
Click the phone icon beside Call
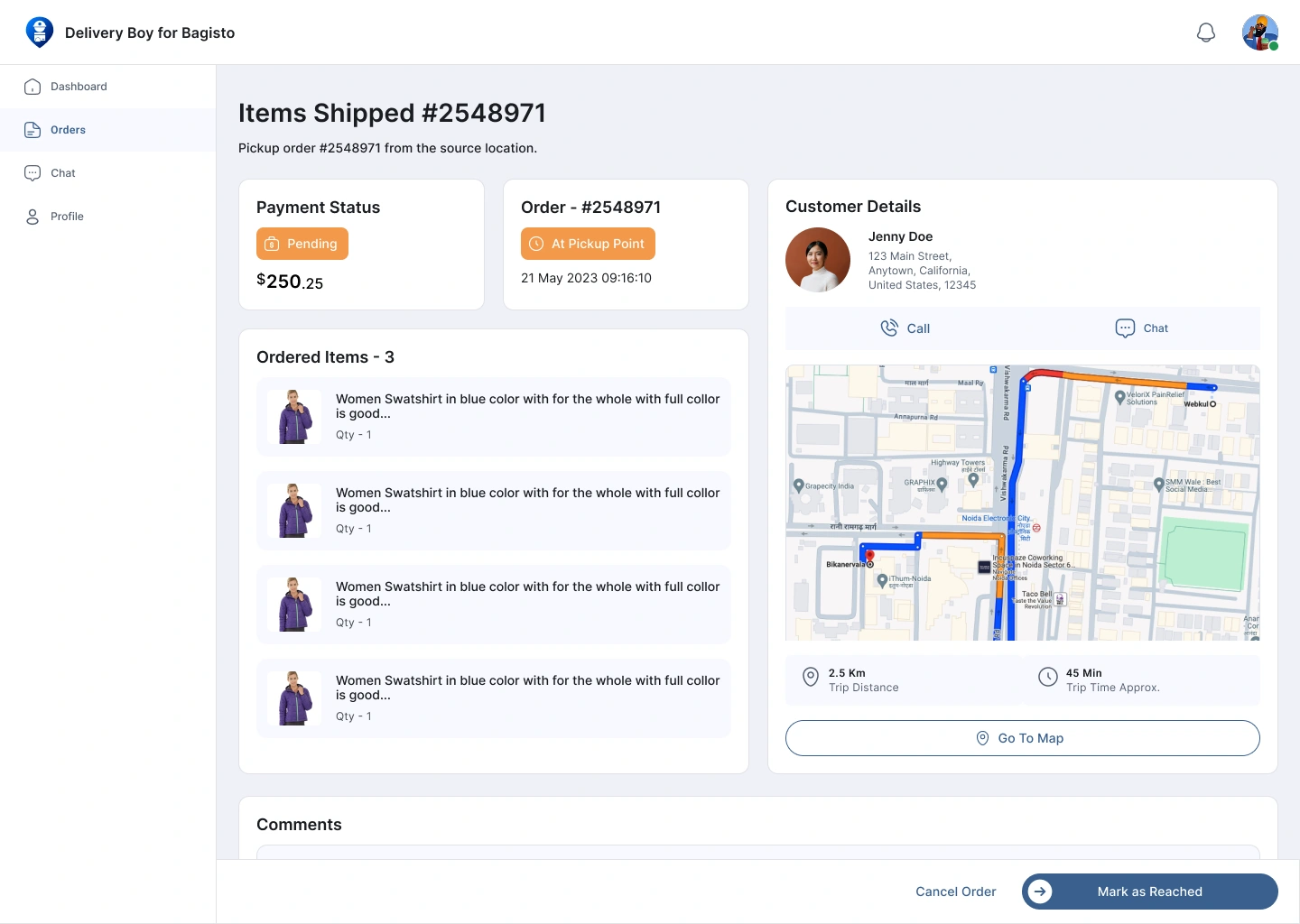[x=889, y=328]
